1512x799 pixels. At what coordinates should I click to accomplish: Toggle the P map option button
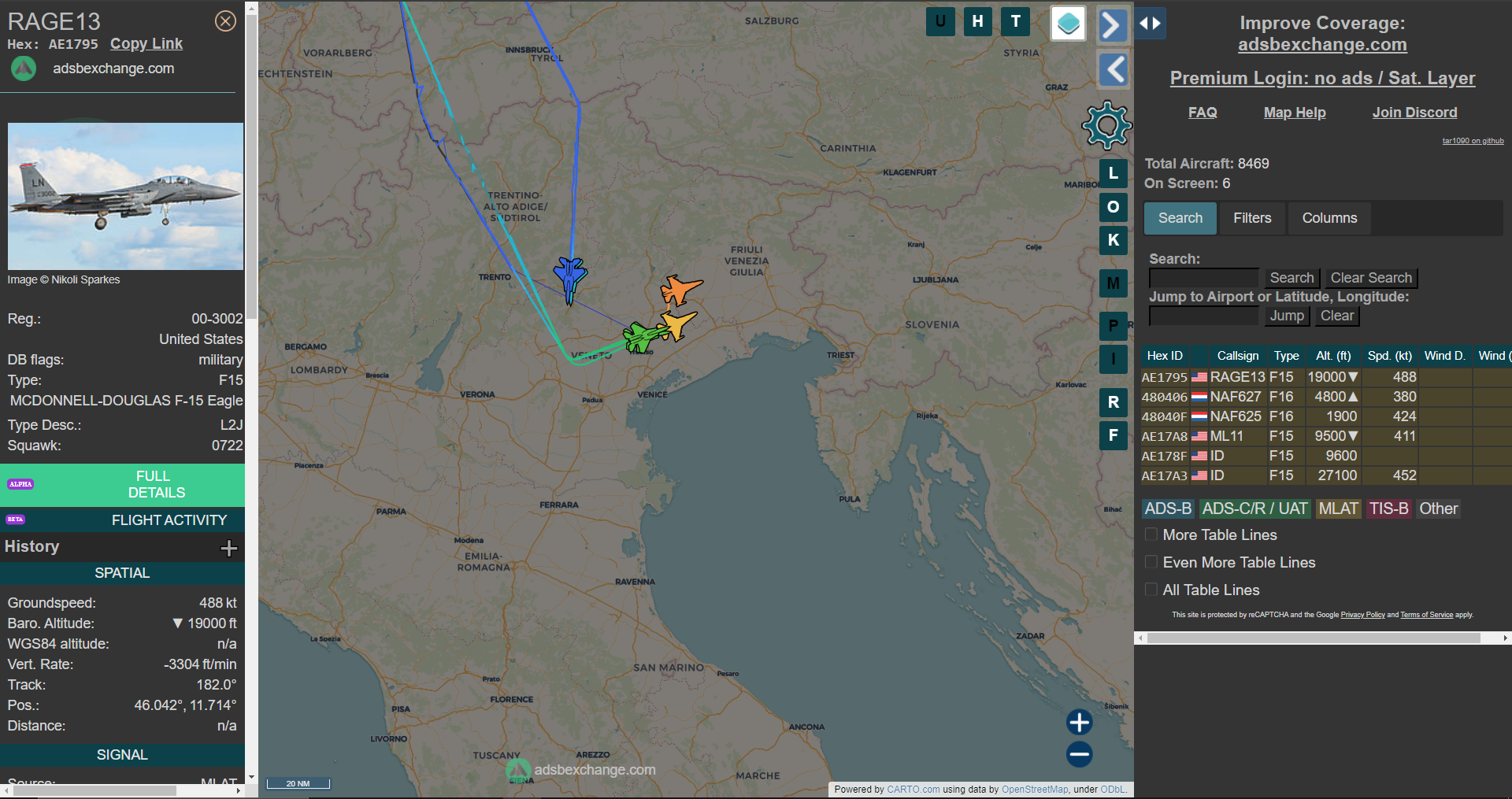(1114, 325)
